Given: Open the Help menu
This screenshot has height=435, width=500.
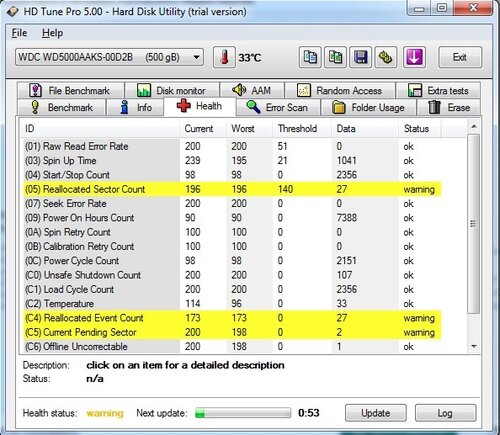Looking at the screenshot, I should pyautogui.click(x=52, y=33).
